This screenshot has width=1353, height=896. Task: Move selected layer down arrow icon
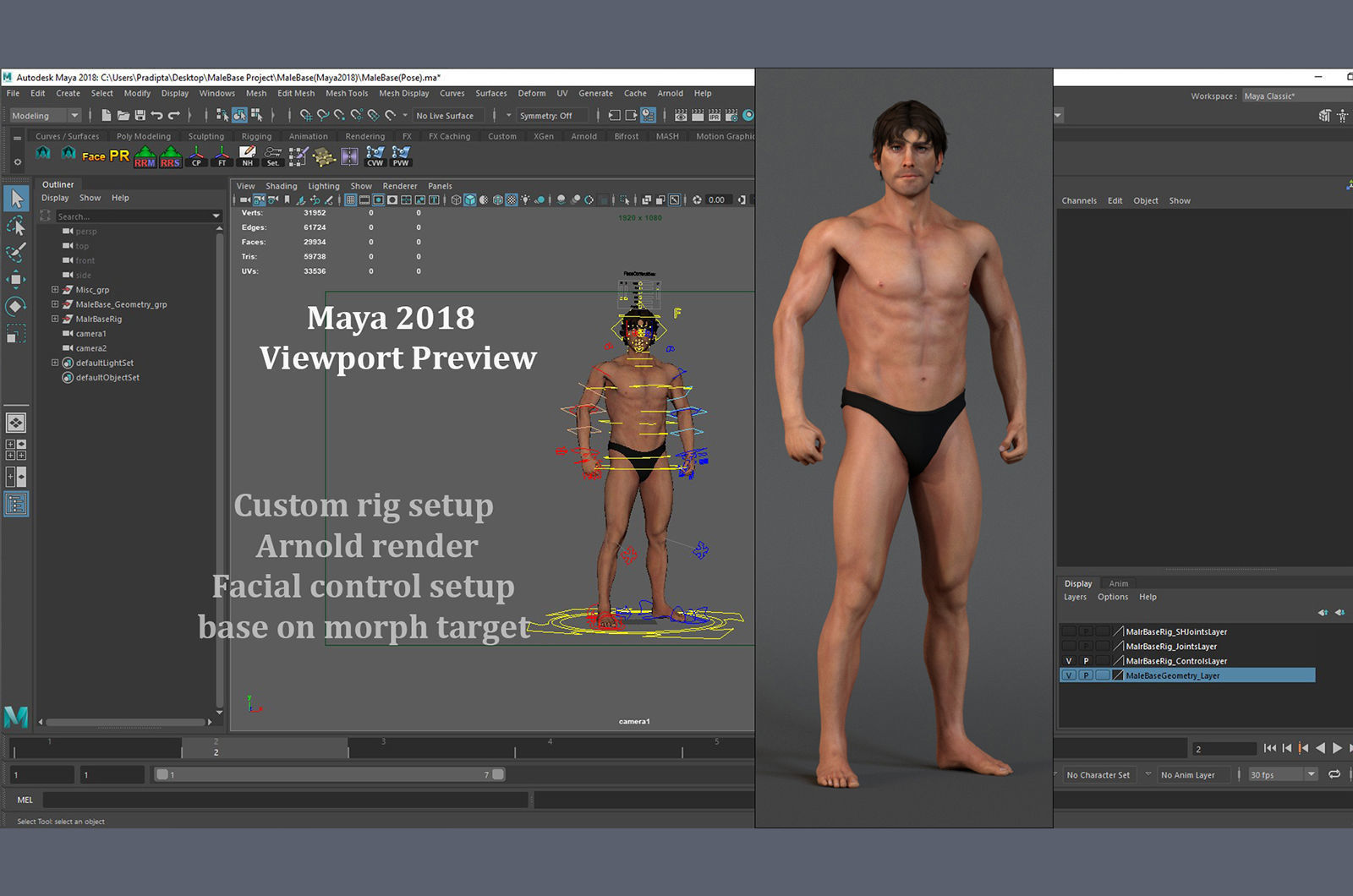tap(1339, 613)
